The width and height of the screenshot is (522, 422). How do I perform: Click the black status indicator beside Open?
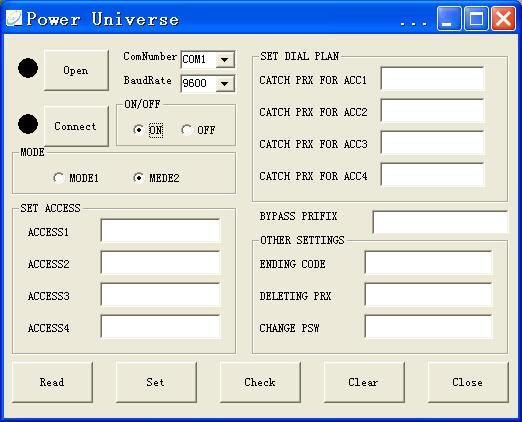28,68
